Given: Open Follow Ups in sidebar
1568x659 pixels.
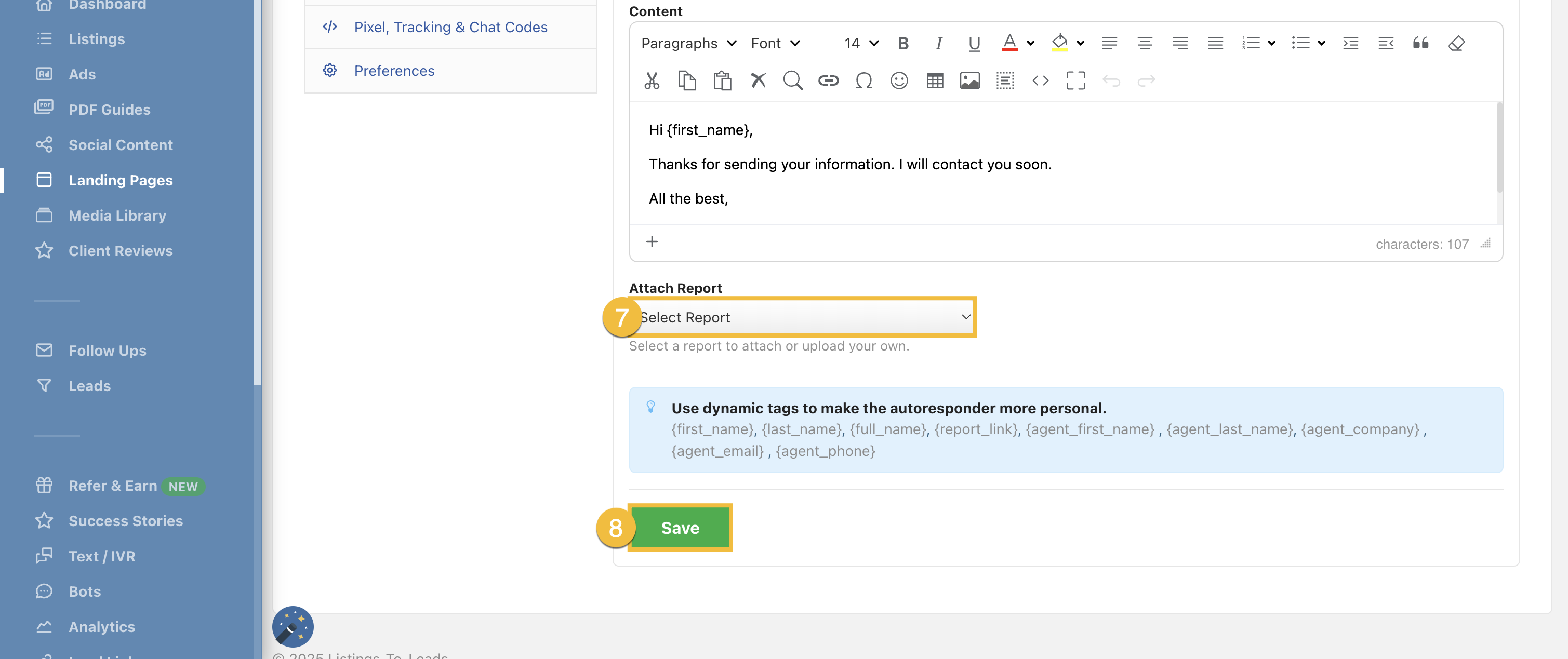Looking at the screenshot, I should click(107, 351).
